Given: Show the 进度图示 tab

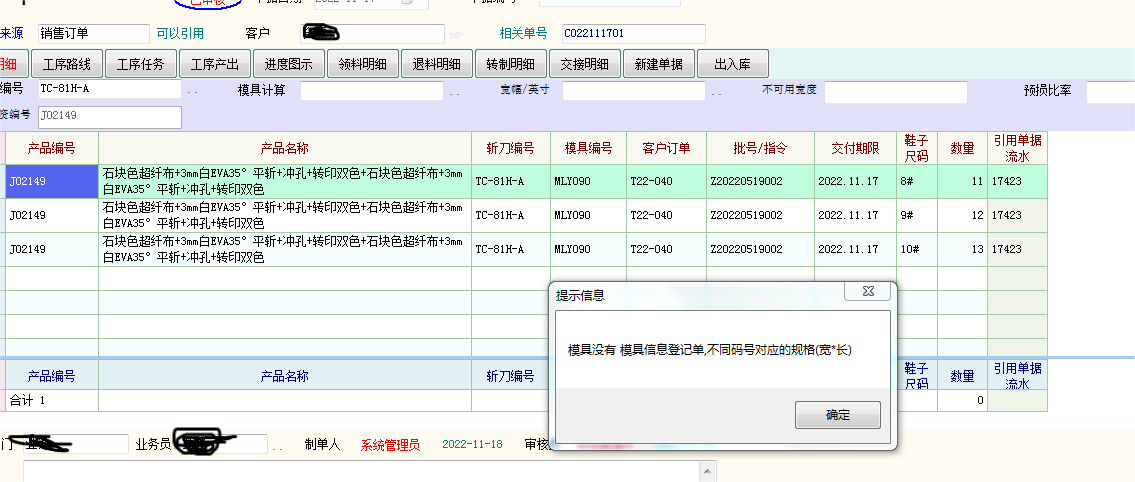Looking at the screenshot, I should (289, 65).
